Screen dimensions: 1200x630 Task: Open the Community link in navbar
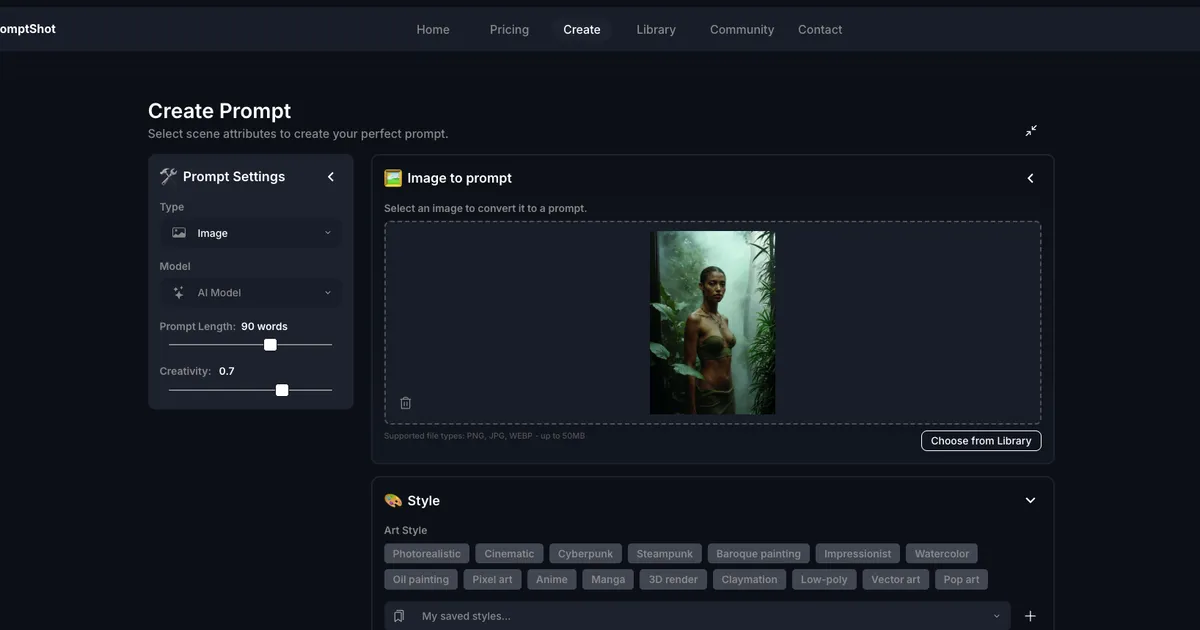(742, 30)
